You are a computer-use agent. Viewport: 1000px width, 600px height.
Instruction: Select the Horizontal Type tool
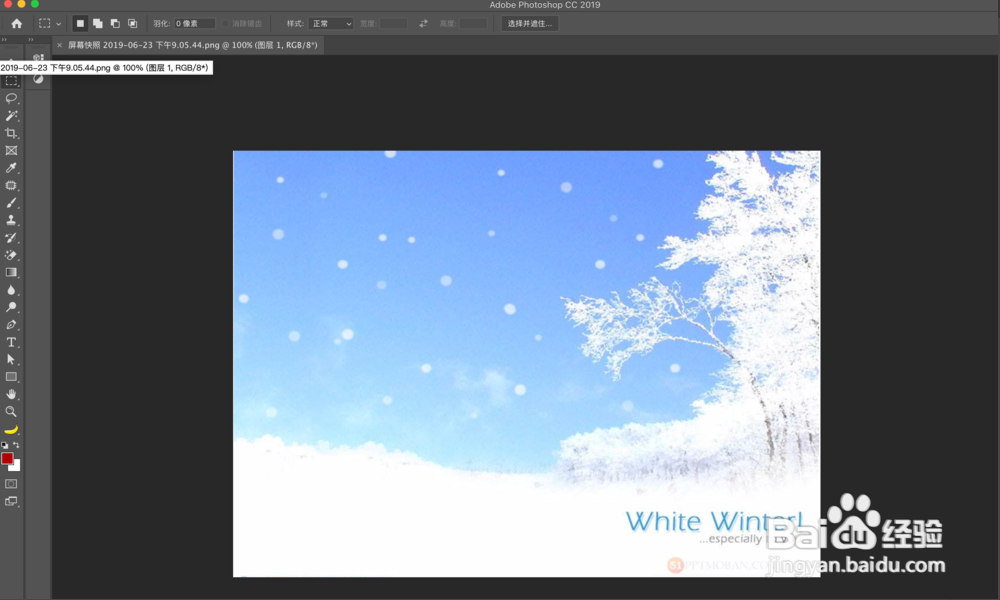click(x=11, y=342)
